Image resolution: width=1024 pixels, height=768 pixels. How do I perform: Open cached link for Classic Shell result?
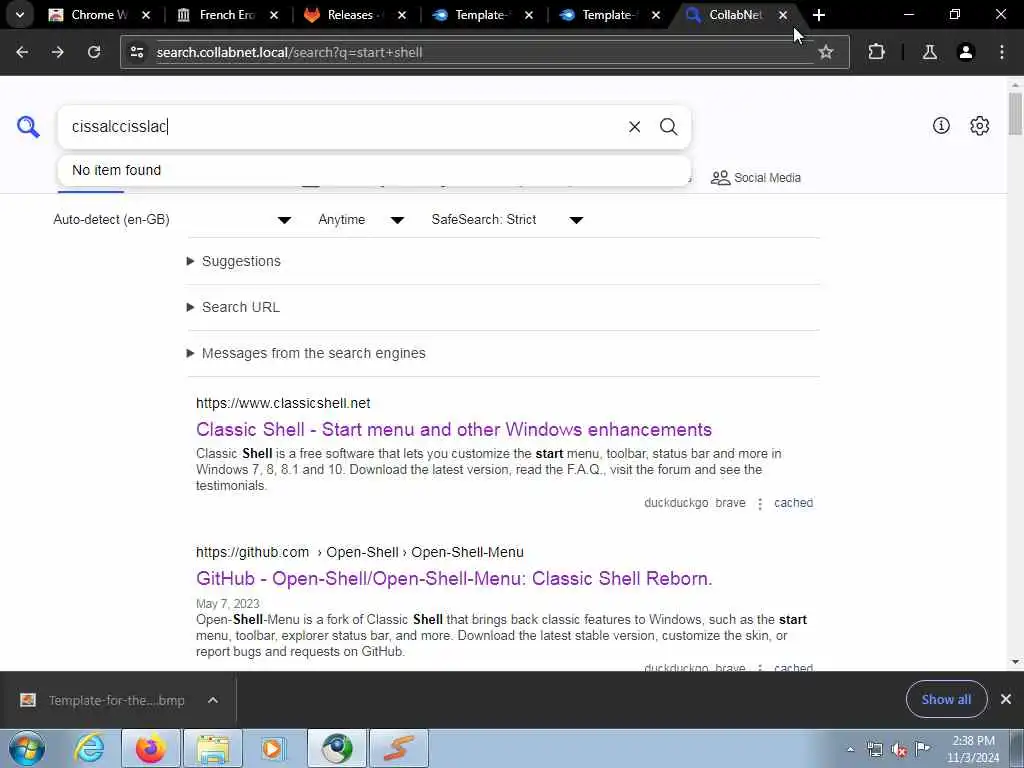(793, 503)
